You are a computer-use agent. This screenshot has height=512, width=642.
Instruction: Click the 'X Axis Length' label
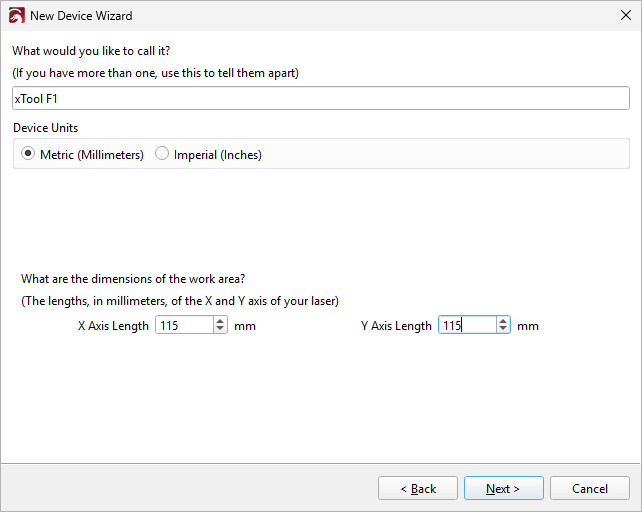click(113, 326)
